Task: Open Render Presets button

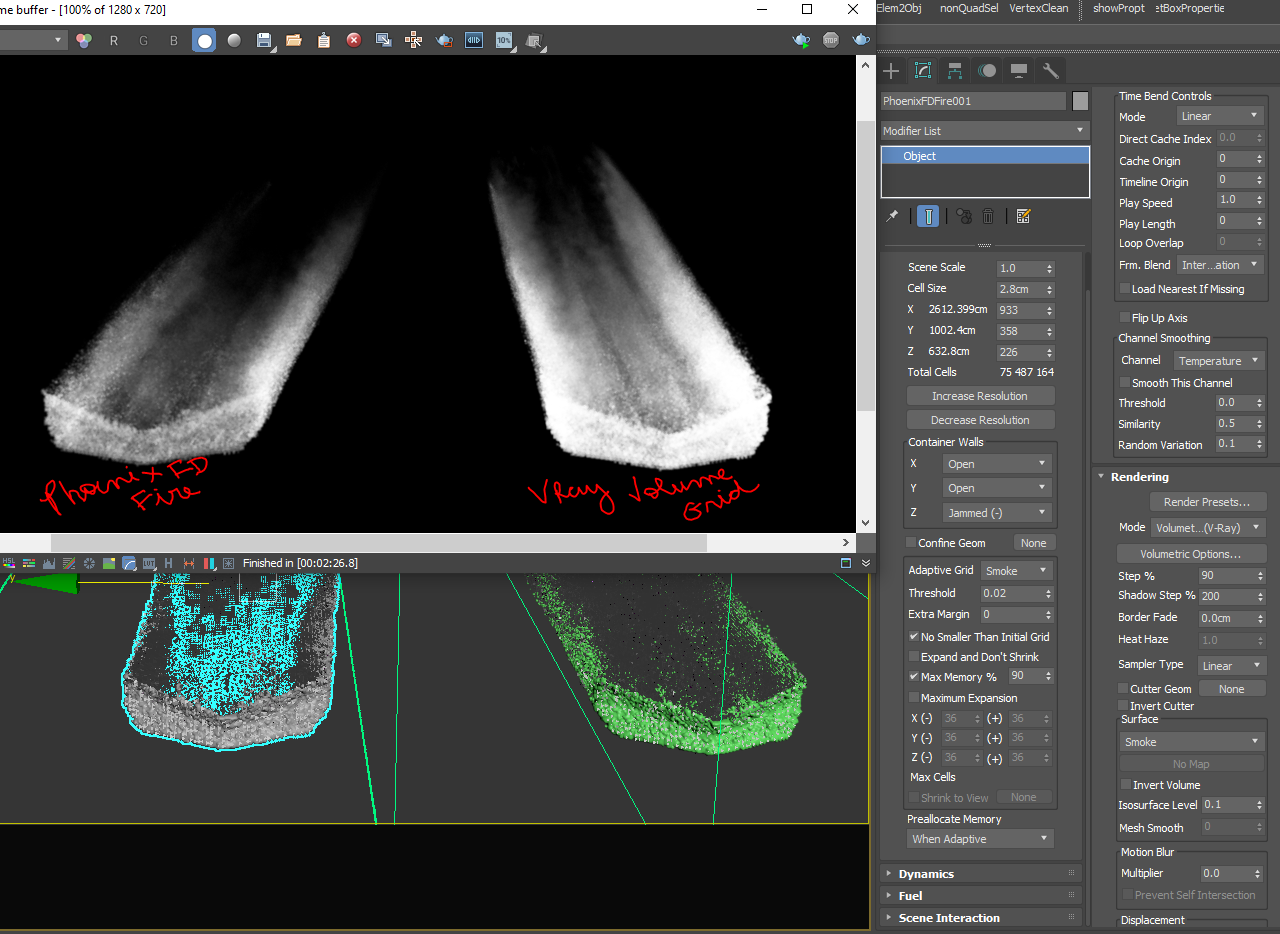Action: coord(1208,502)
